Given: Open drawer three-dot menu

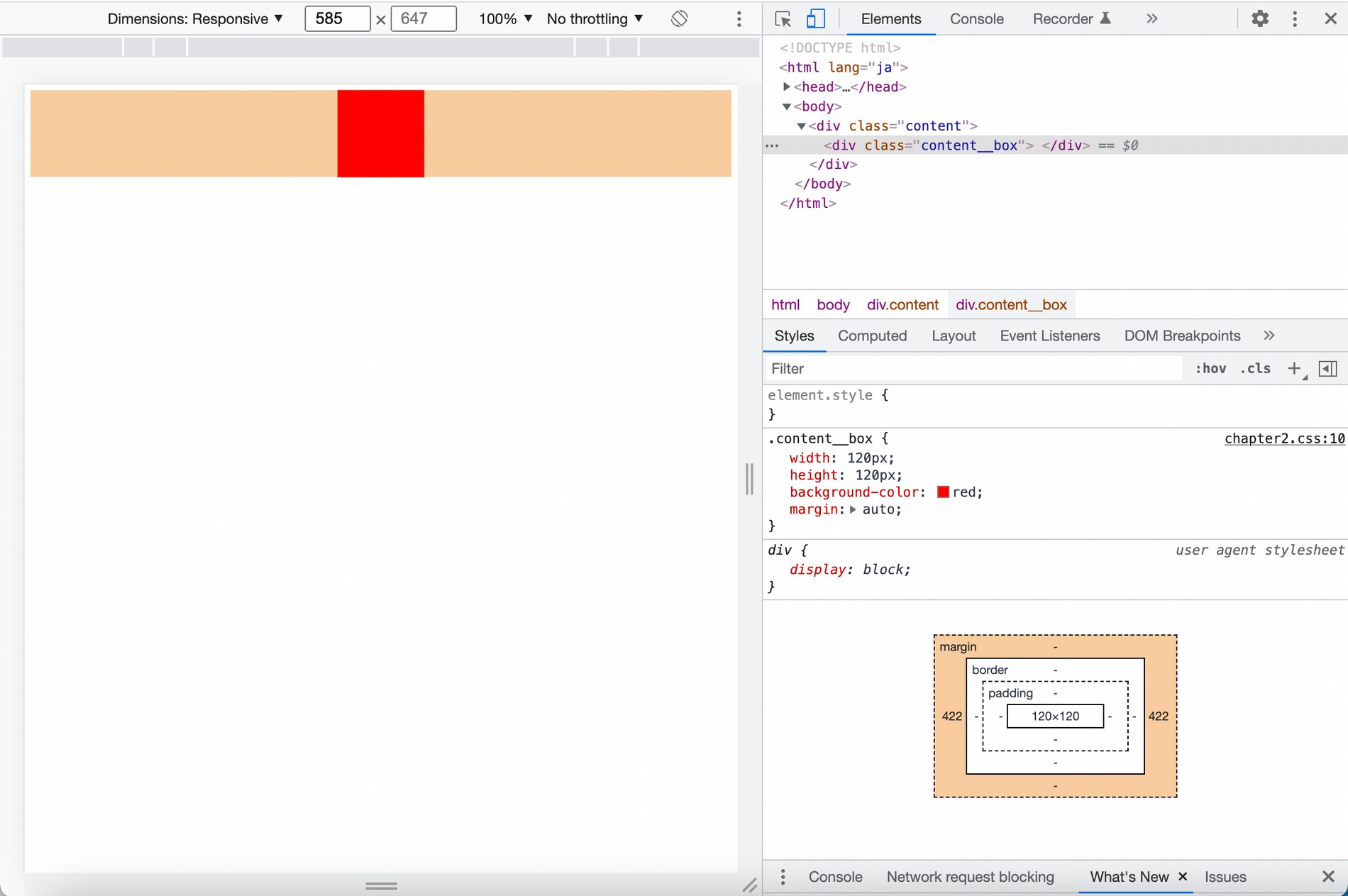Looking at the screenshot, I should pyautogui.click(x=783, y=877).
